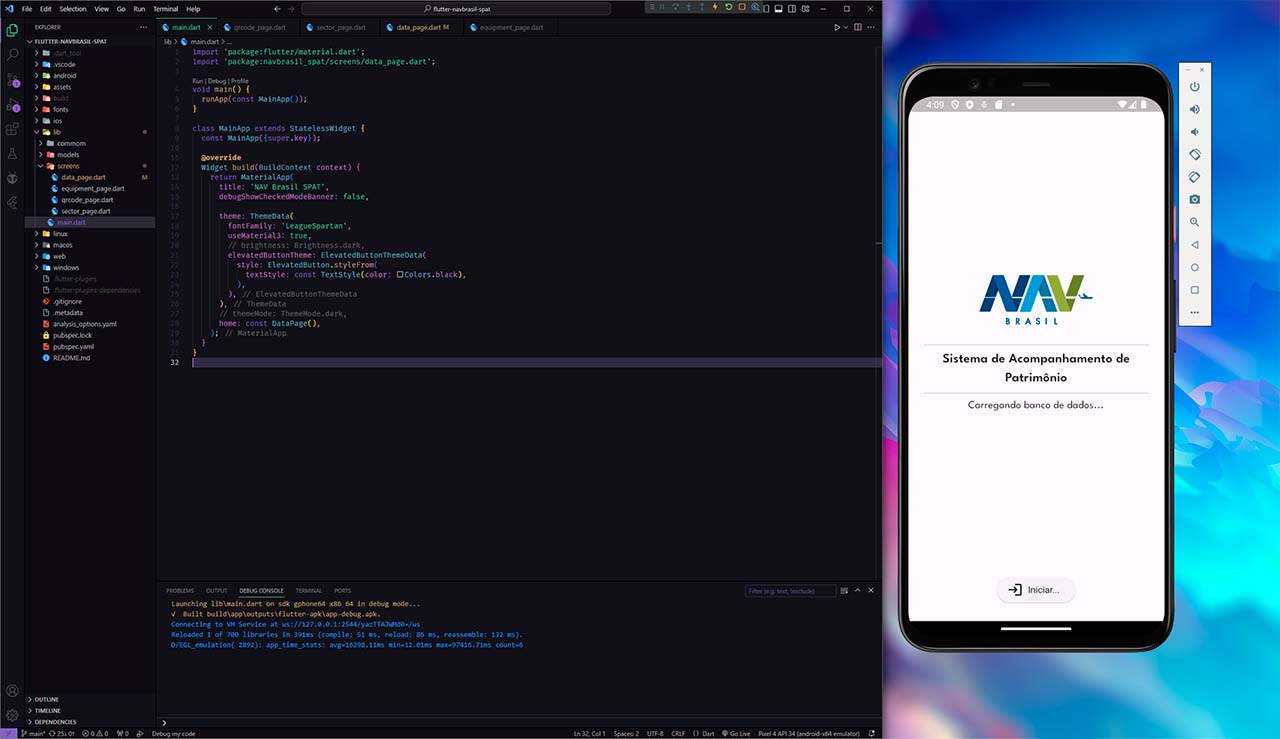1280x739 pixels.
Task: Click the Profile CodeLens link above main()
Action: click(x=240, y=81)
